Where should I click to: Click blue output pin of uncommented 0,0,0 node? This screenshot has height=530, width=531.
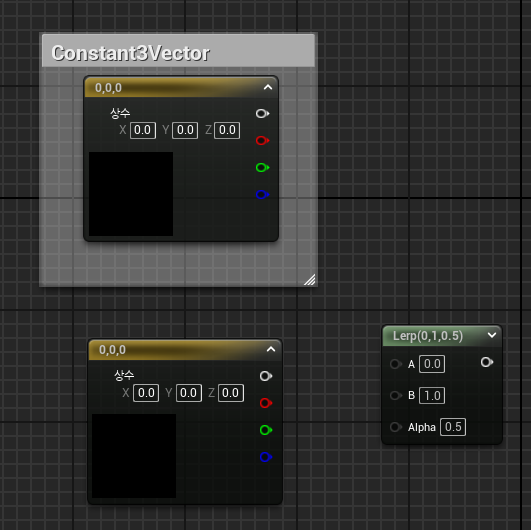tap(266, 457)
